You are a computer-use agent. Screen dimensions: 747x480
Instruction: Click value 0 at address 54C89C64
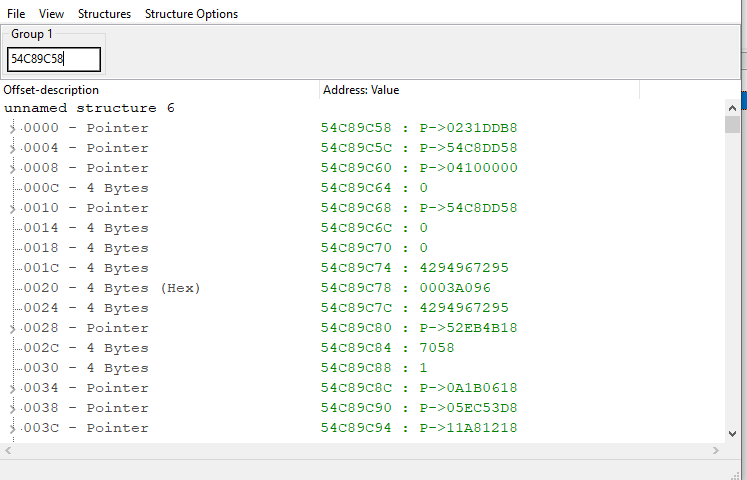pyautogui.click(x=424, y=188)
